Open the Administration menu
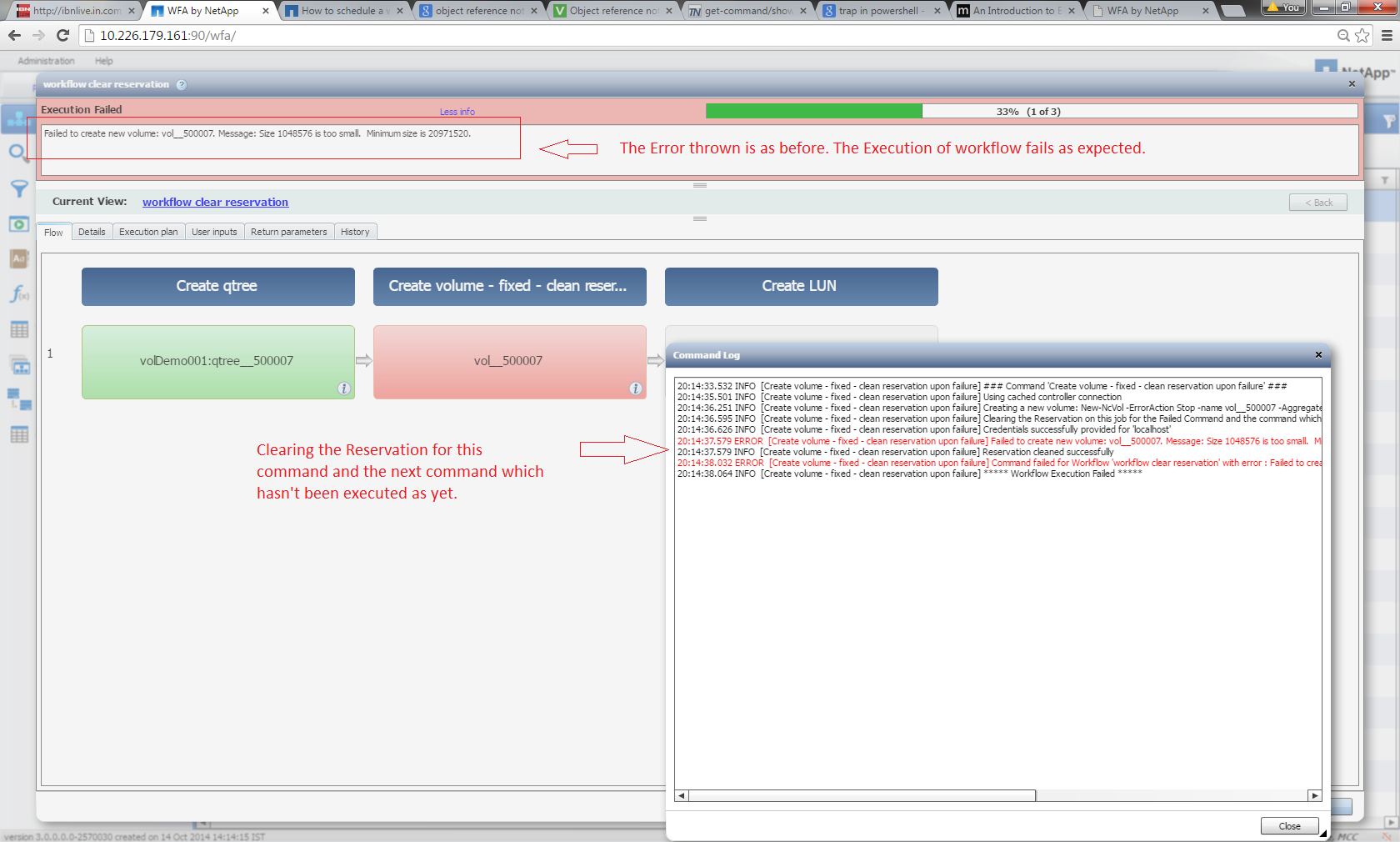The height and width of the screenshot is (842, 1400). click(46, 61)
